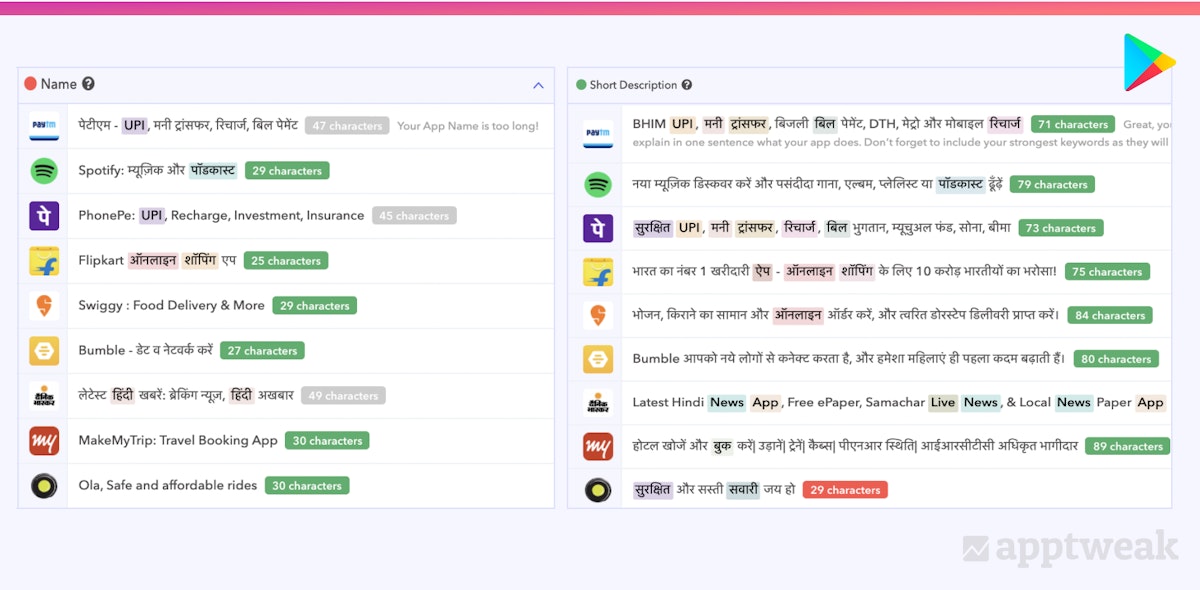Select the Bumble icon in Name list
This screenshot has height=590, width=1200.
(44, 351)
